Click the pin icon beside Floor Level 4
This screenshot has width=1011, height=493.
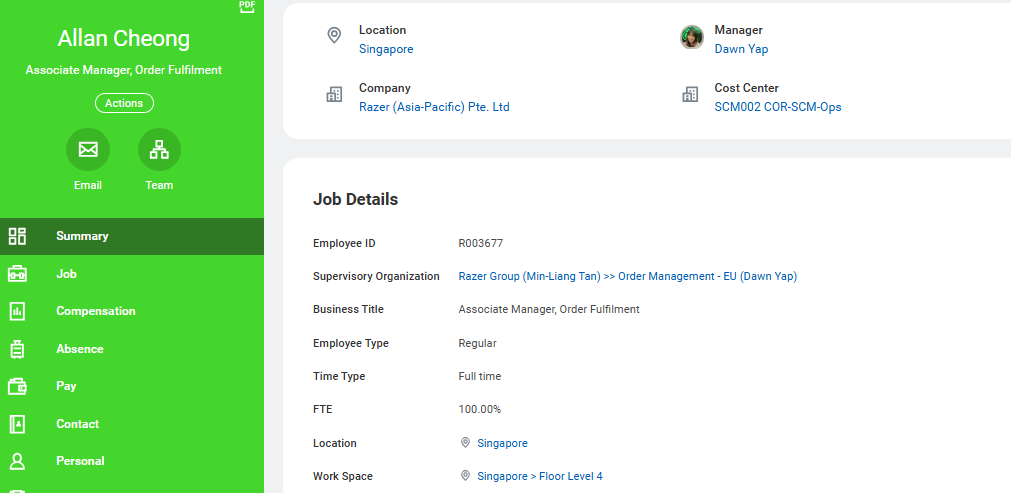(x=466, y=476)
